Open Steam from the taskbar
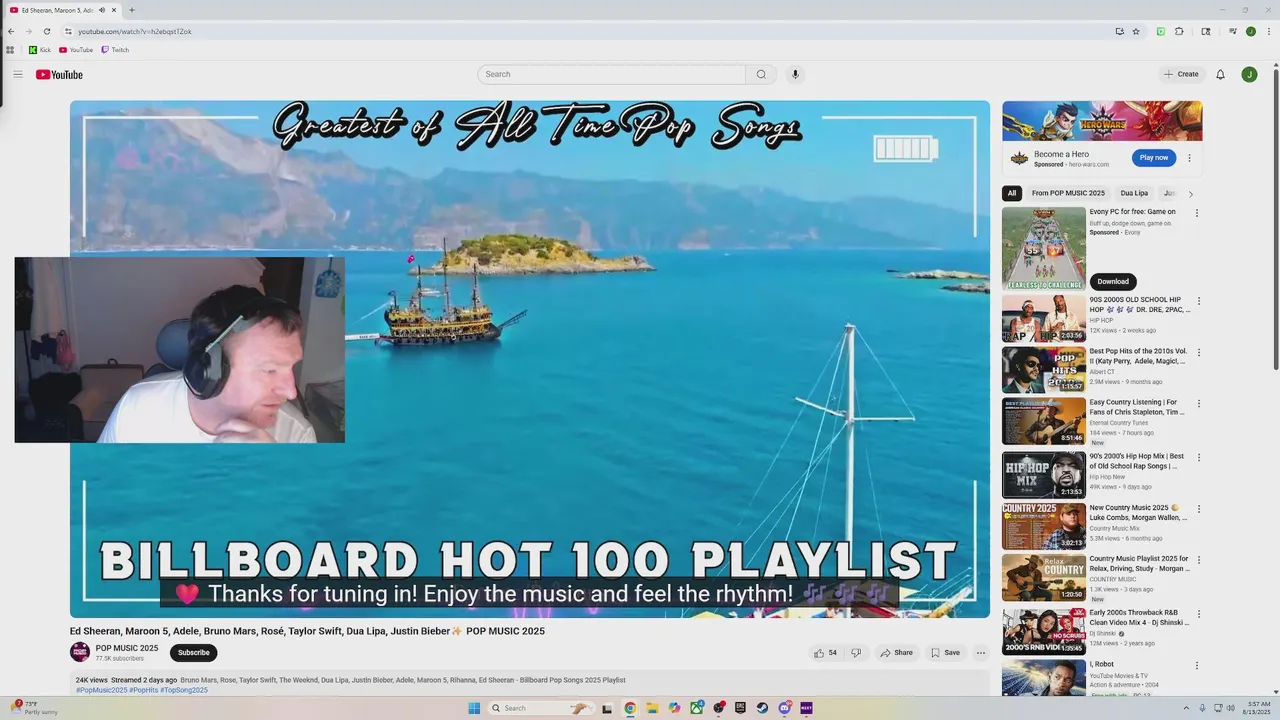Image resolution: width=1280 pixels, height=720 pixels. tap(762, 708)
